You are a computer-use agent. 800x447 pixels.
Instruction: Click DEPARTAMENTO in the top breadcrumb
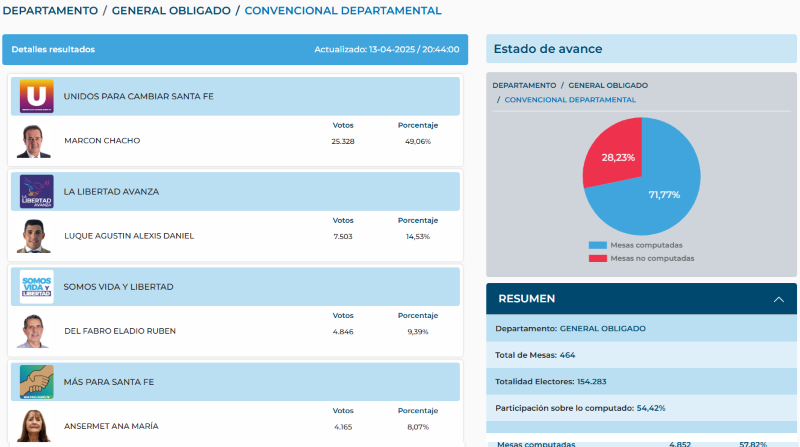50,10
